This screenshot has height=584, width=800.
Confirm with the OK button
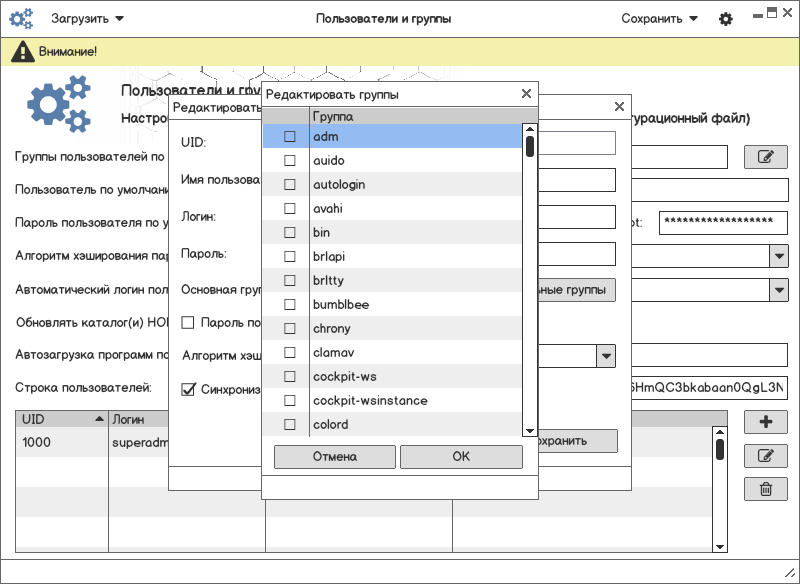(x=460, y=457)
